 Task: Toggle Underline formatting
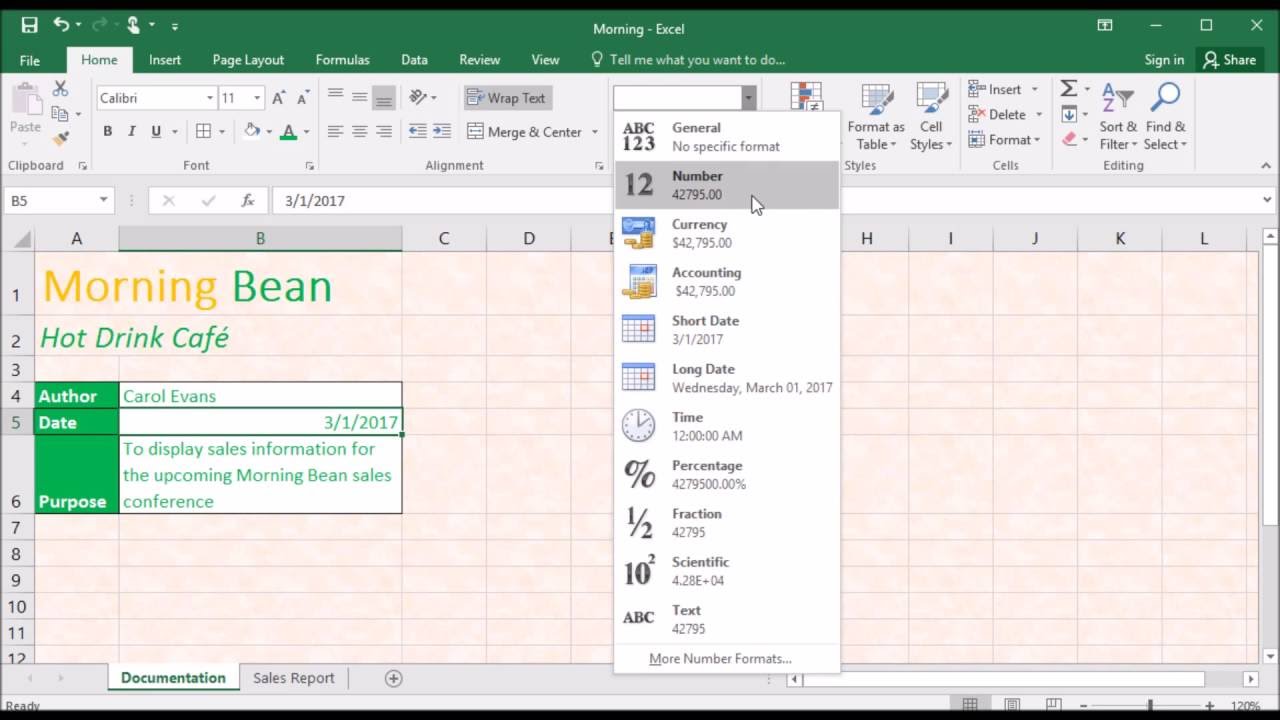coord(155,131)
